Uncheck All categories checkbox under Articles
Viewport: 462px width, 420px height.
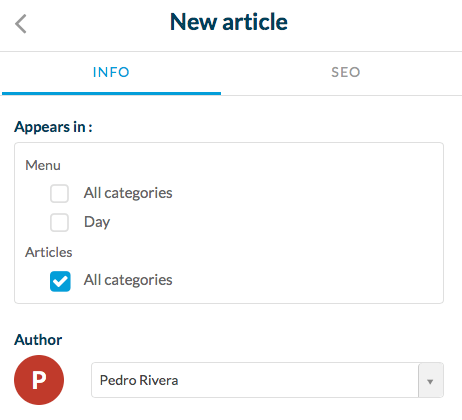coord(60,281)
